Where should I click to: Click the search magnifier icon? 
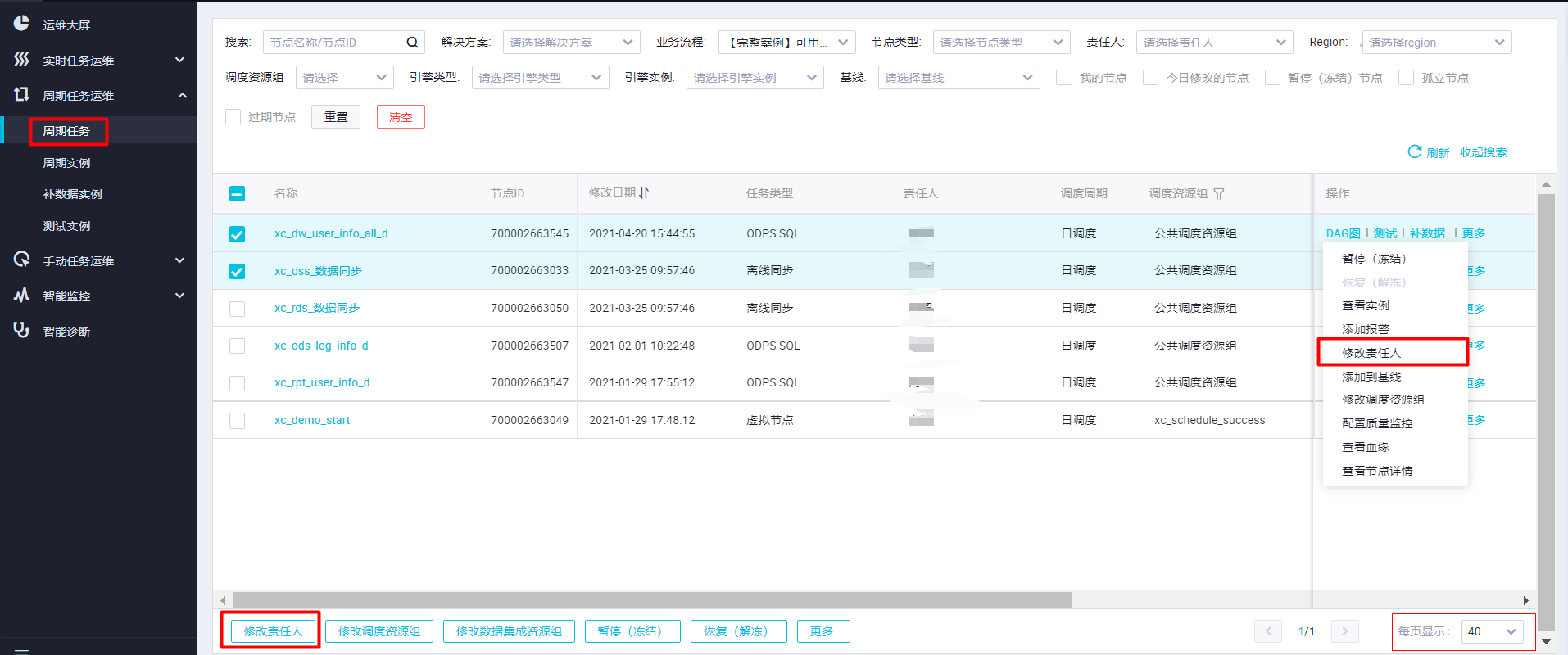(x=413, y=43)
